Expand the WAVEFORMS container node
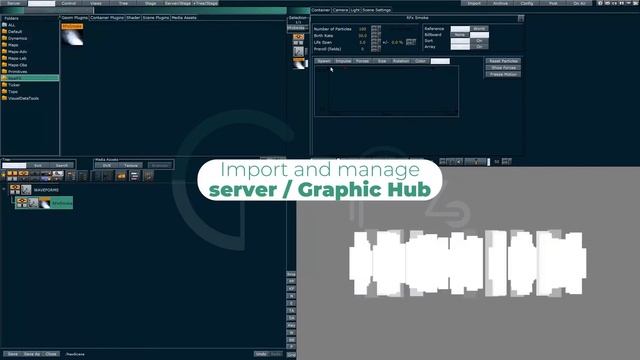 [4, 189]
